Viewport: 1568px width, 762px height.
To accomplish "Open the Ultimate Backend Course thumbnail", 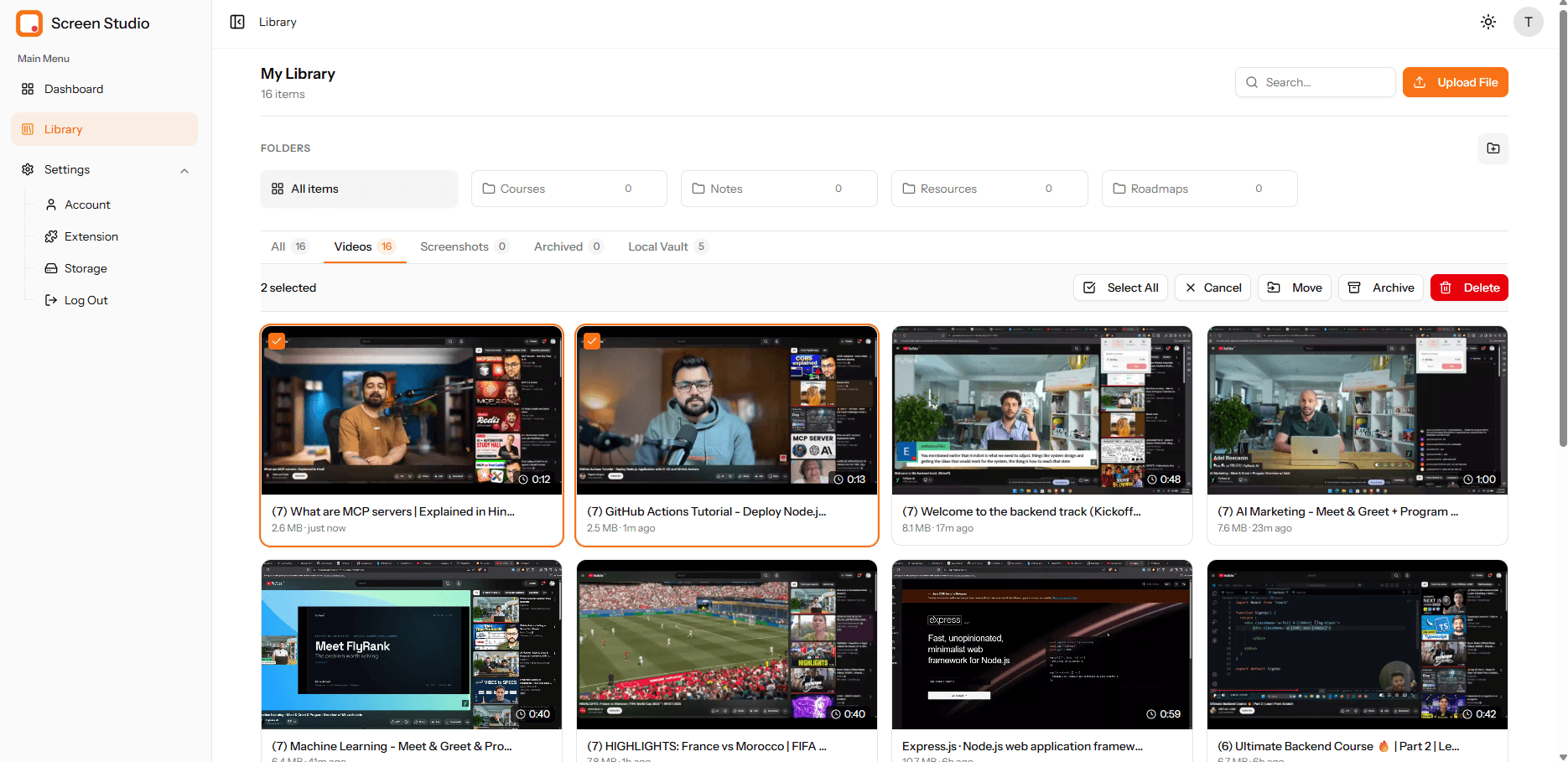I will click(x=1358, y=645).
